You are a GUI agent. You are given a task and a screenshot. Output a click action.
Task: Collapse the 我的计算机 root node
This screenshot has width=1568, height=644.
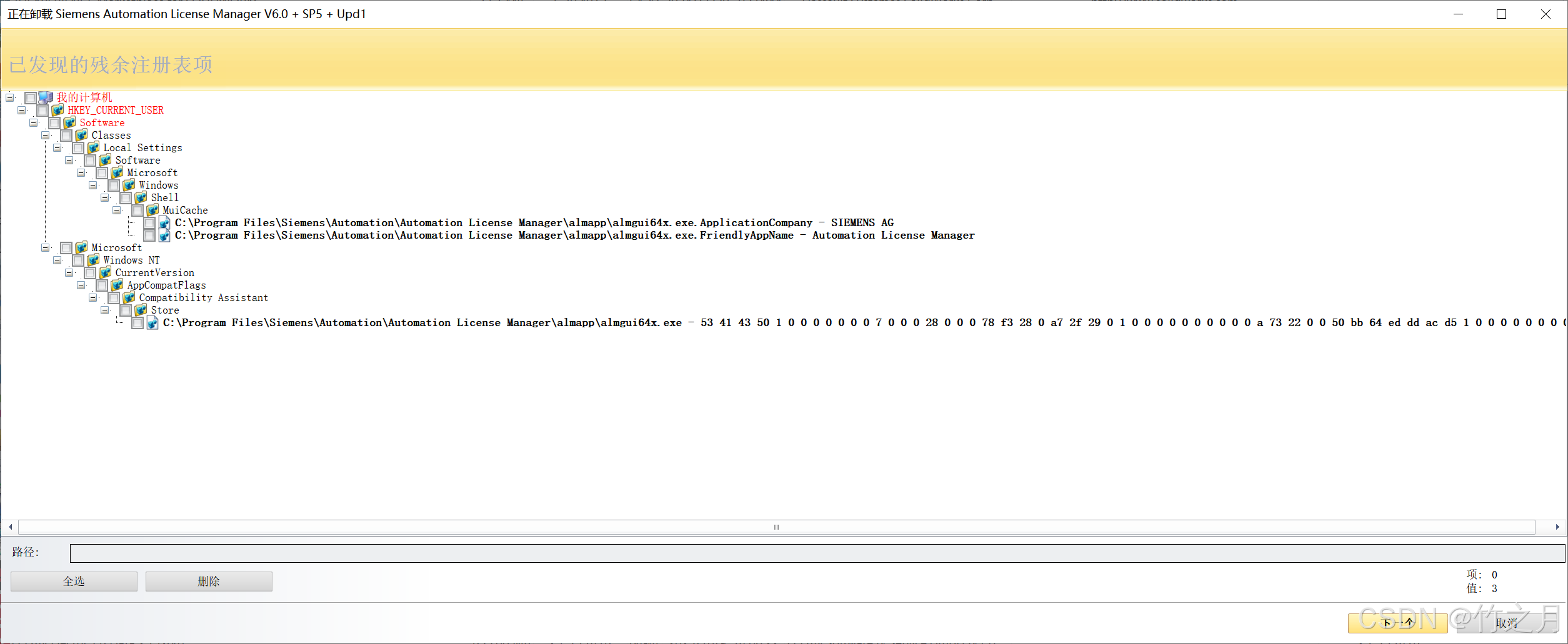pos(9,97)
